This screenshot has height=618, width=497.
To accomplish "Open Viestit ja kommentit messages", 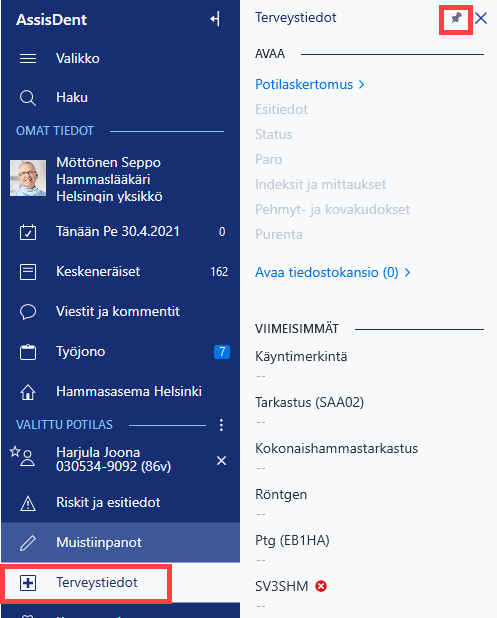I will (x=121, y=311).
